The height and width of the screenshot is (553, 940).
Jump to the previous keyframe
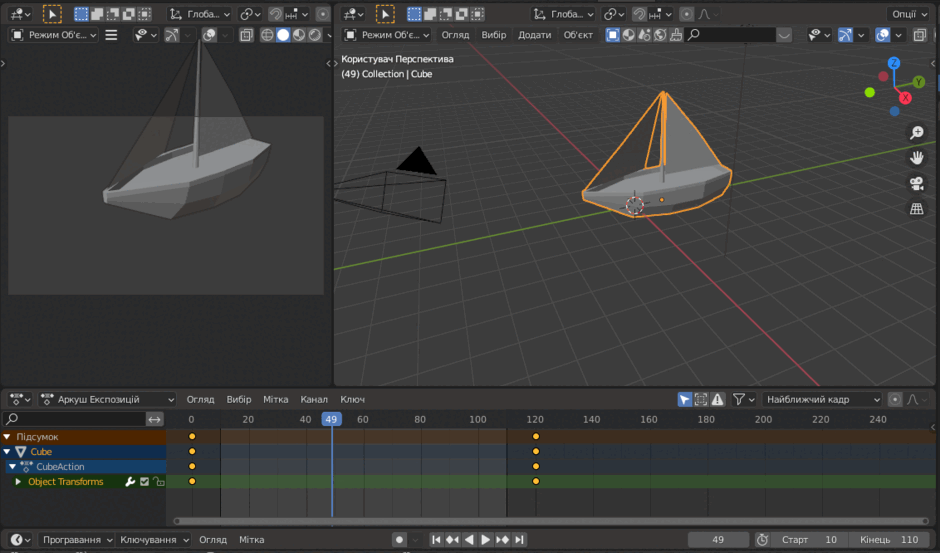pos(452,540)
